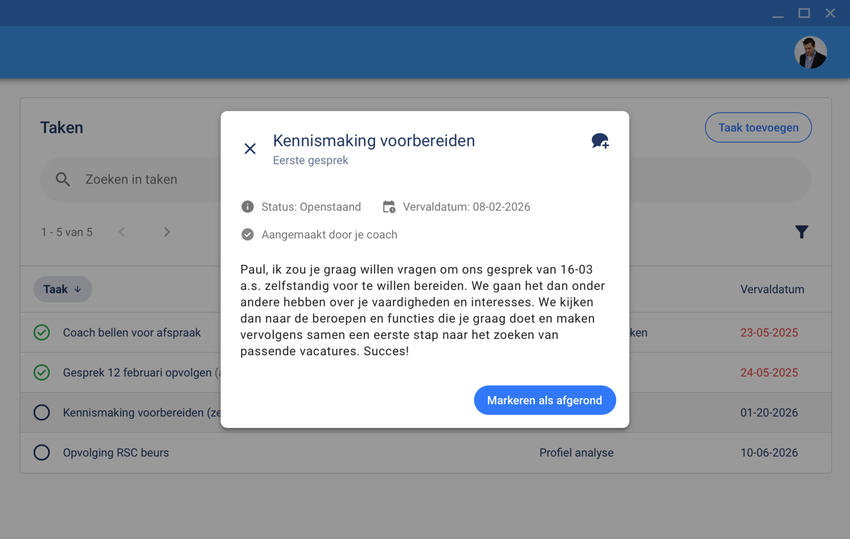850x539 pixels.
Task: Click the Vervaldatum calendar icon
Action: [x=389, y=207]
